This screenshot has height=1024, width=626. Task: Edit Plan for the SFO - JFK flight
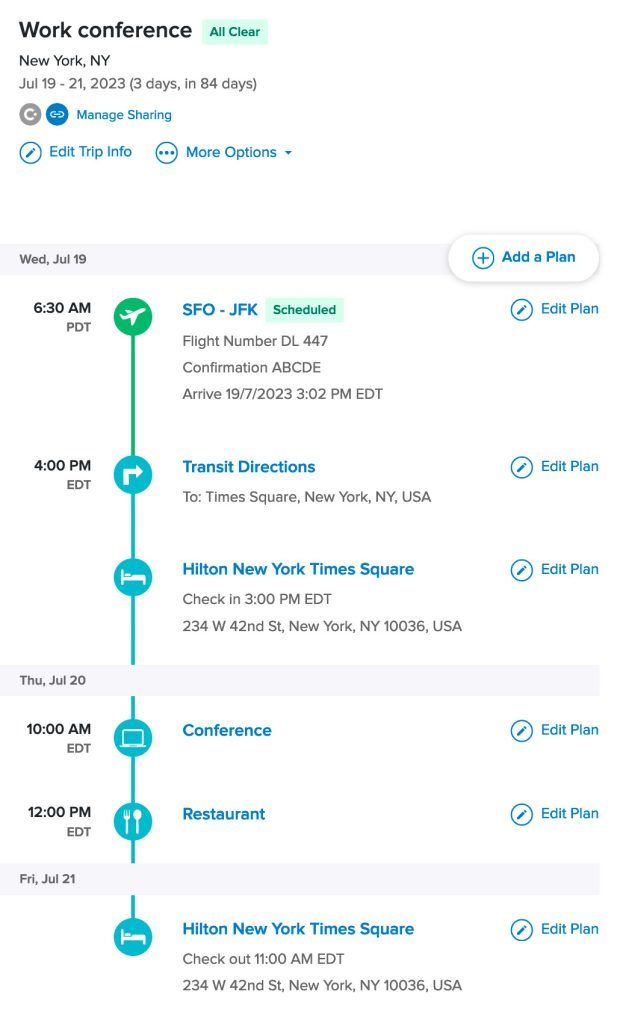[555, 309]
